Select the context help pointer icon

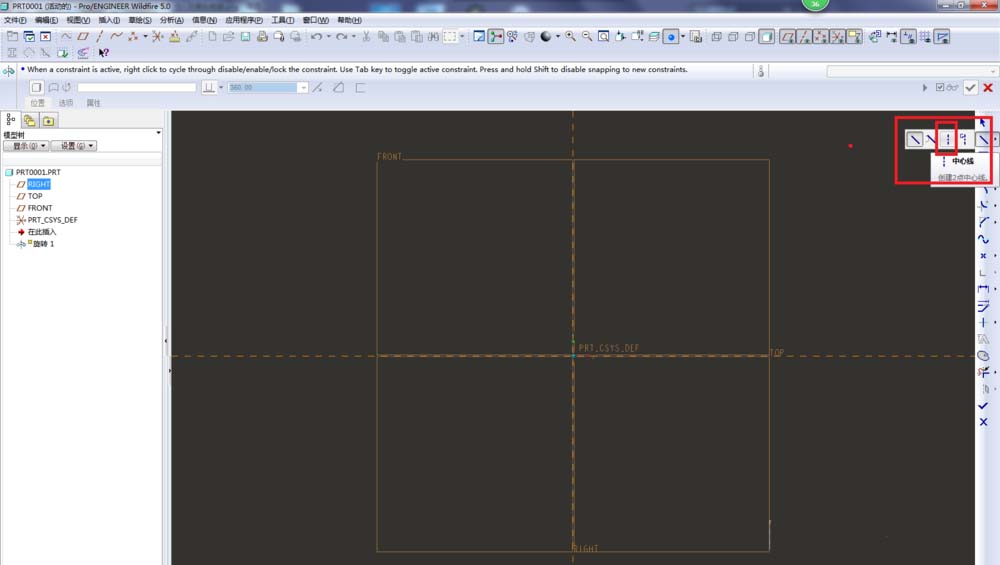pos(103,53)
